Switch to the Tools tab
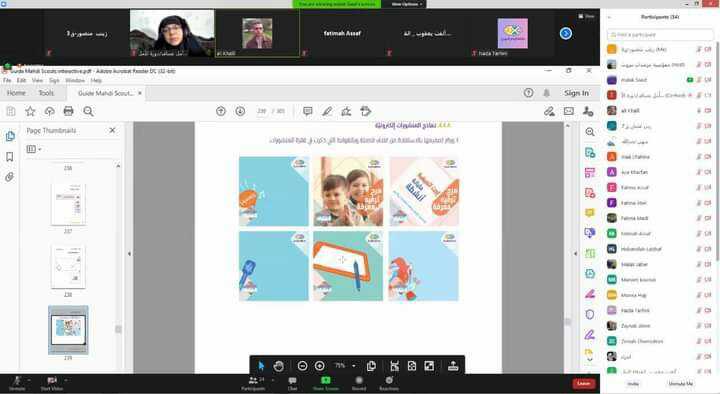Screen dimensions: 720x394 46,93
